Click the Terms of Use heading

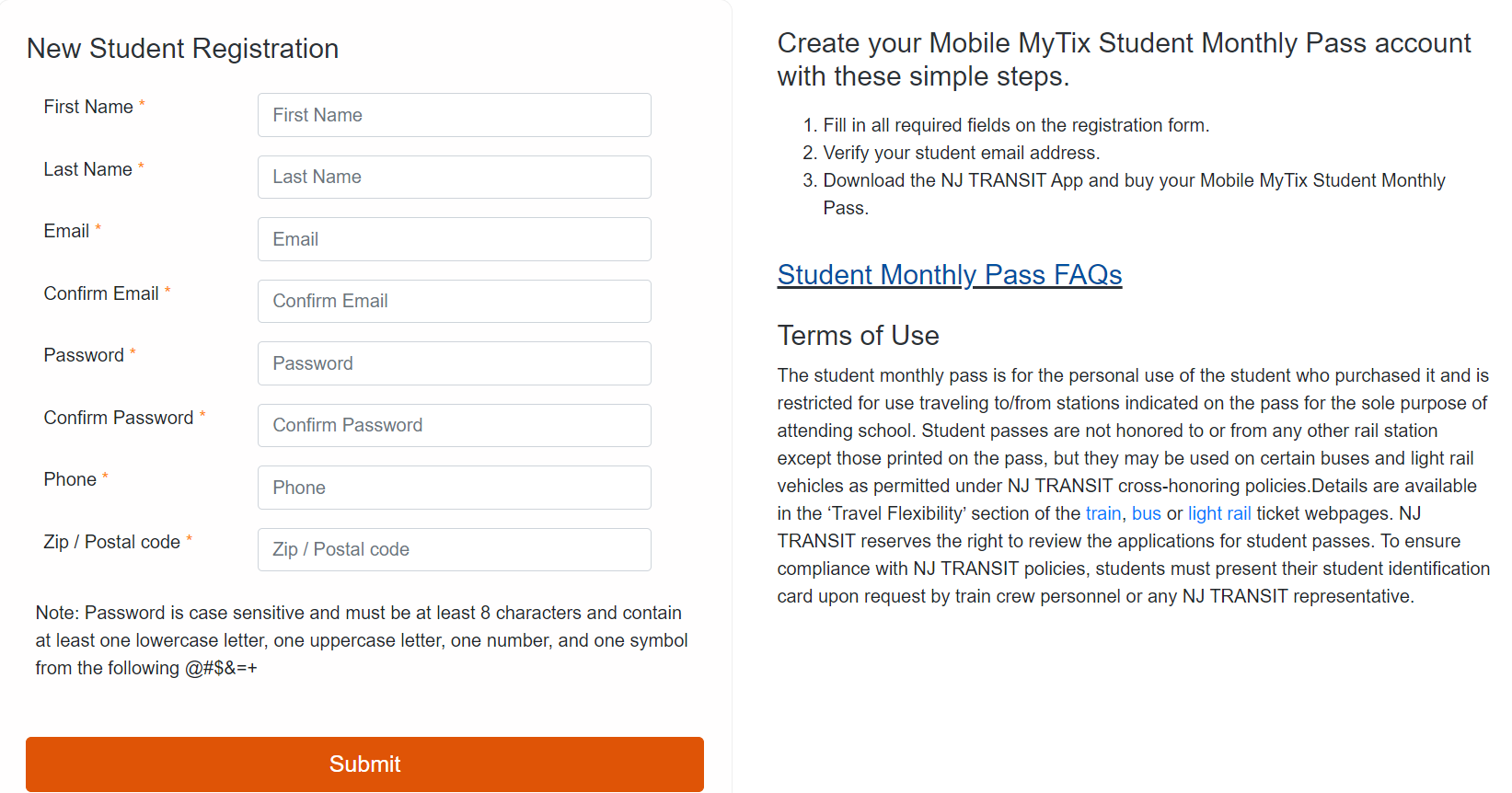tap(858, 336)
